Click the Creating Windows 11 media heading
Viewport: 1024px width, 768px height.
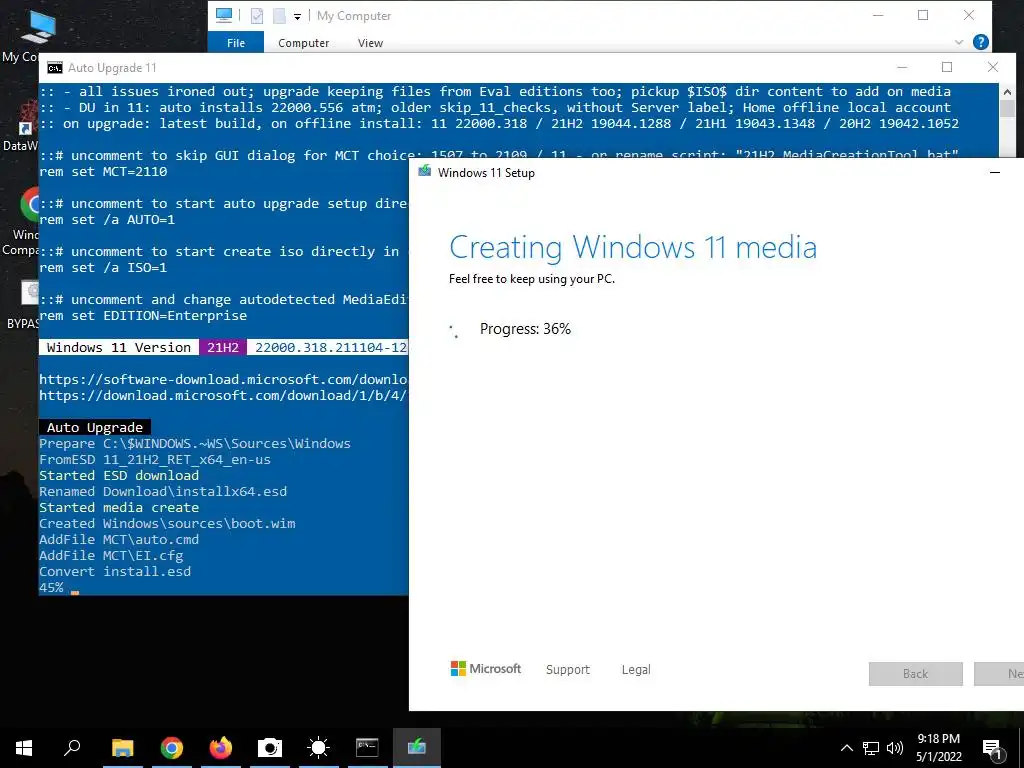pyautogui.click(x=633, y=248)
